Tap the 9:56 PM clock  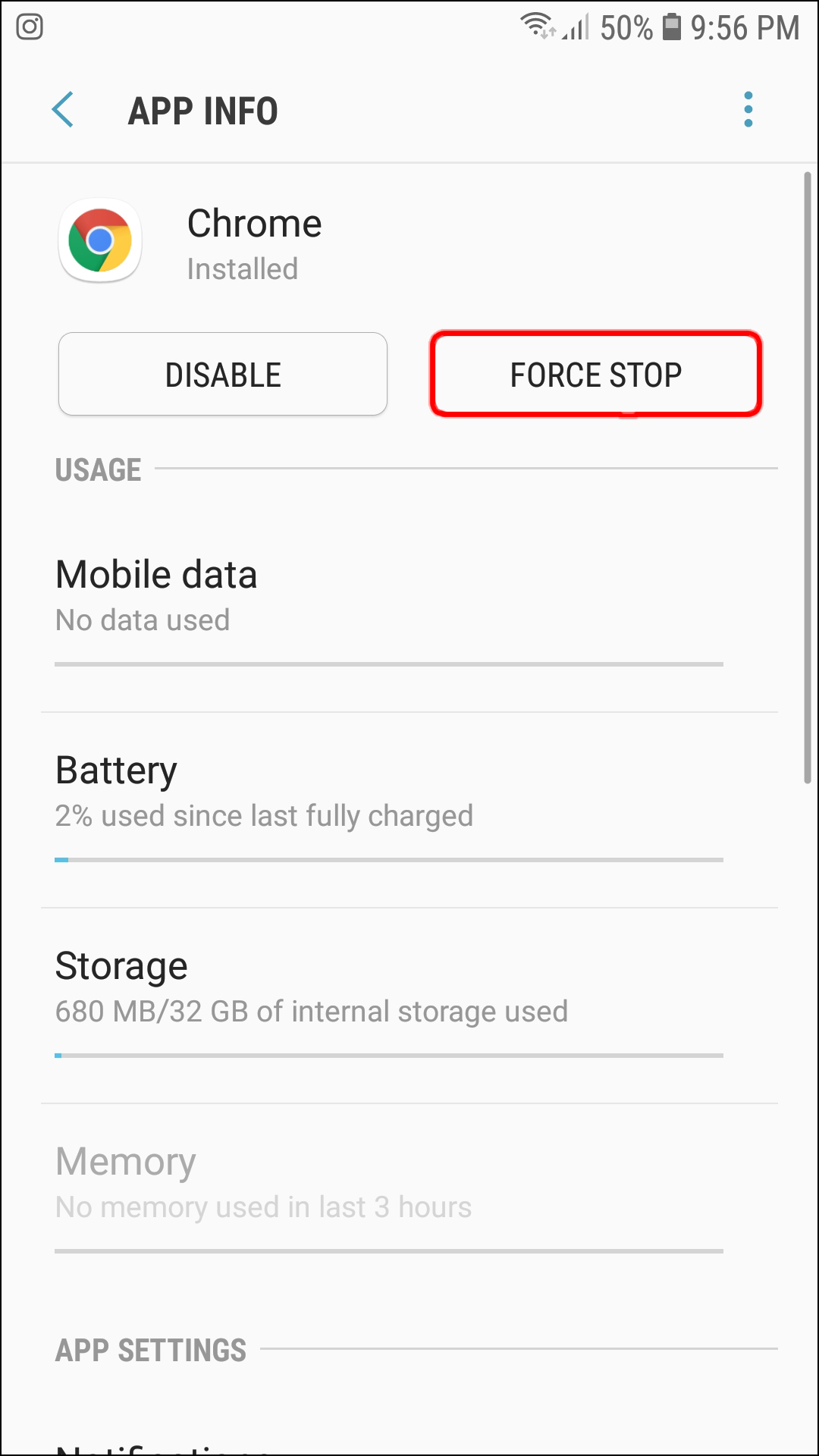[744, 28]
